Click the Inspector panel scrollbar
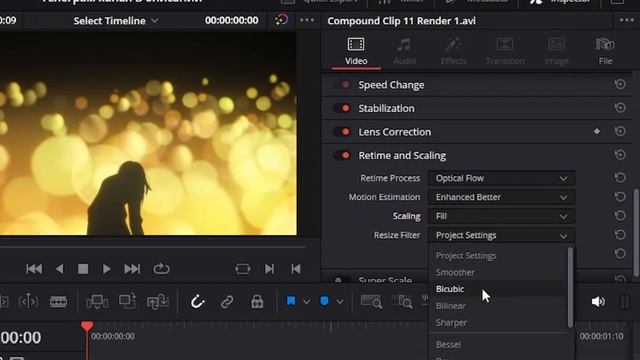The height and width of the screenshot is (360, 640). pos(637,233)
